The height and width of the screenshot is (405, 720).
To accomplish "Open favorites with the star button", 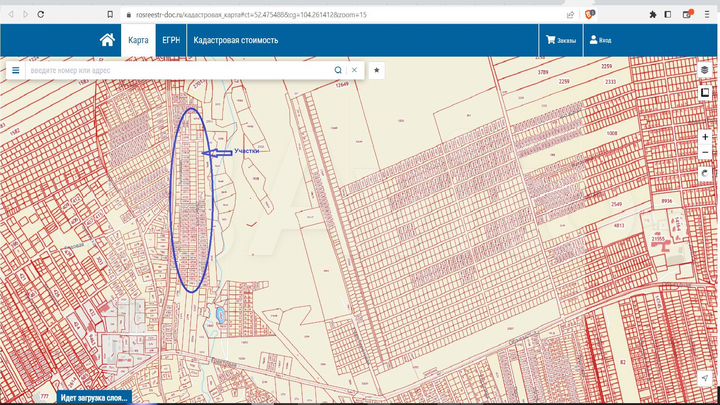I will click(377, 71).
